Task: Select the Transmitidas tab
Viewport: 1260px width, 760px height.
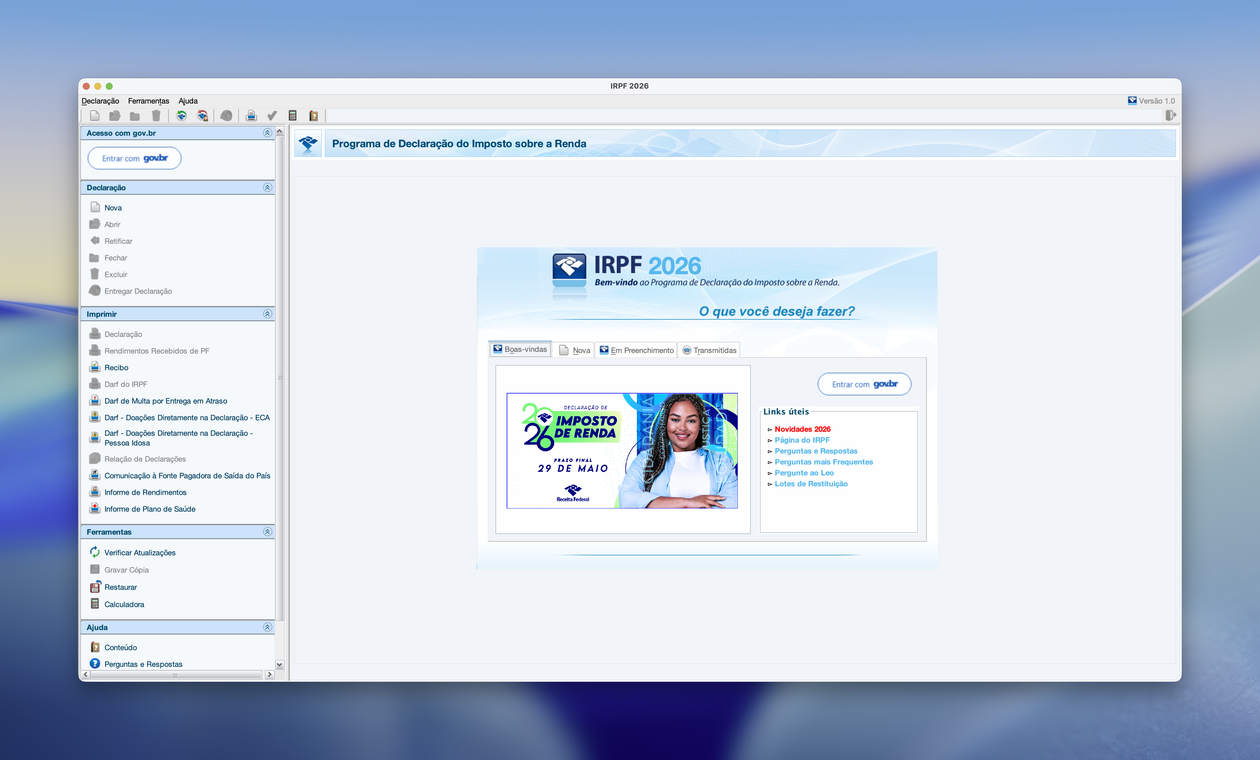Action: pos(709,349)
